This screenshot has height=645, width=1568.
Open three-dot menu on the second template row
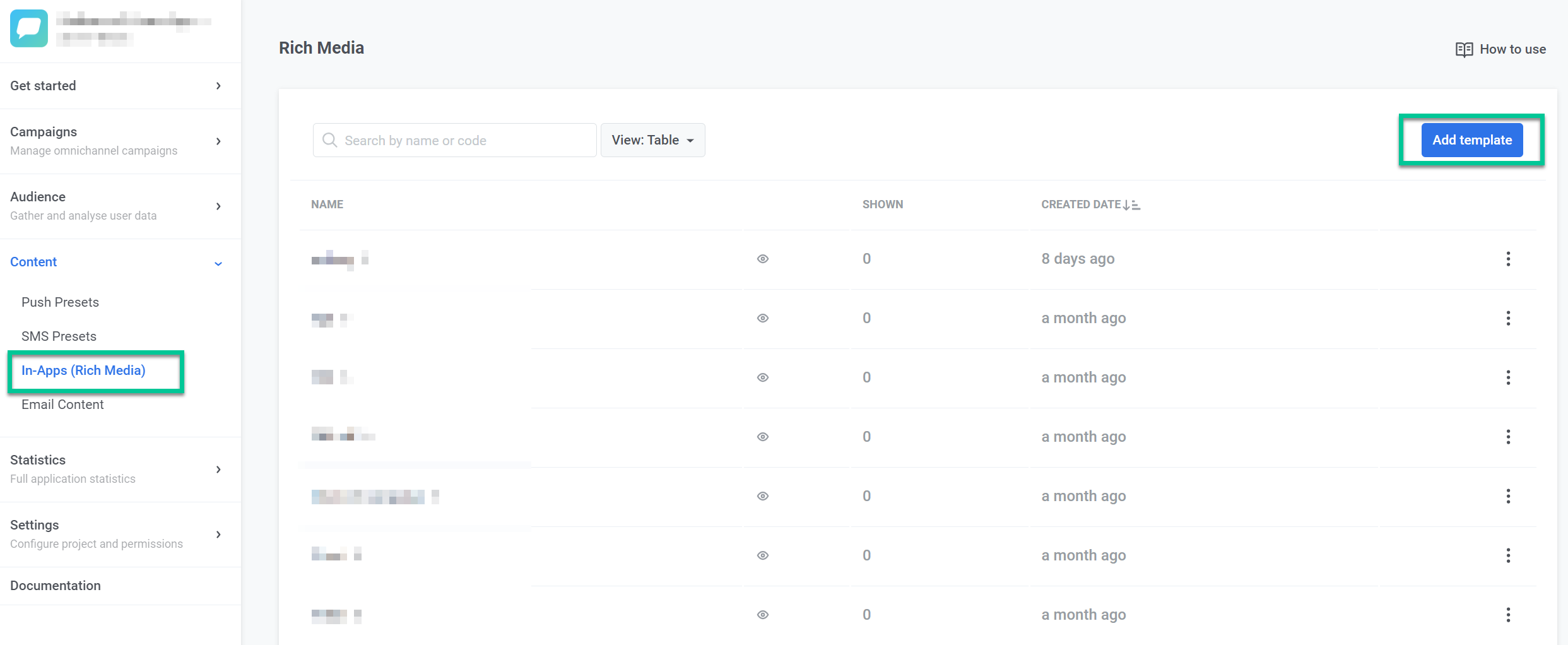click(1508, 318)
